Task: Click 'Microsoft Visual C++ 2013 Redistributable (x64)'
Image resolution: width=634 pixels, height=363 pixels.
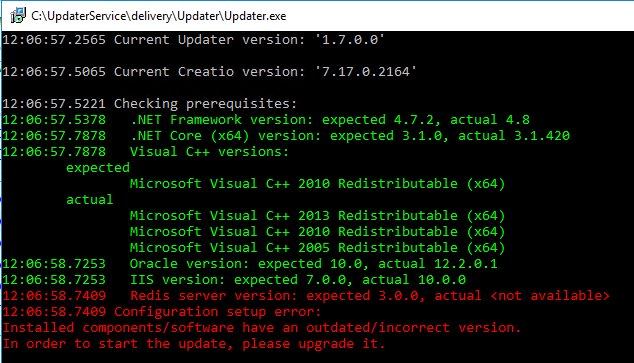Action: [318, 215]
